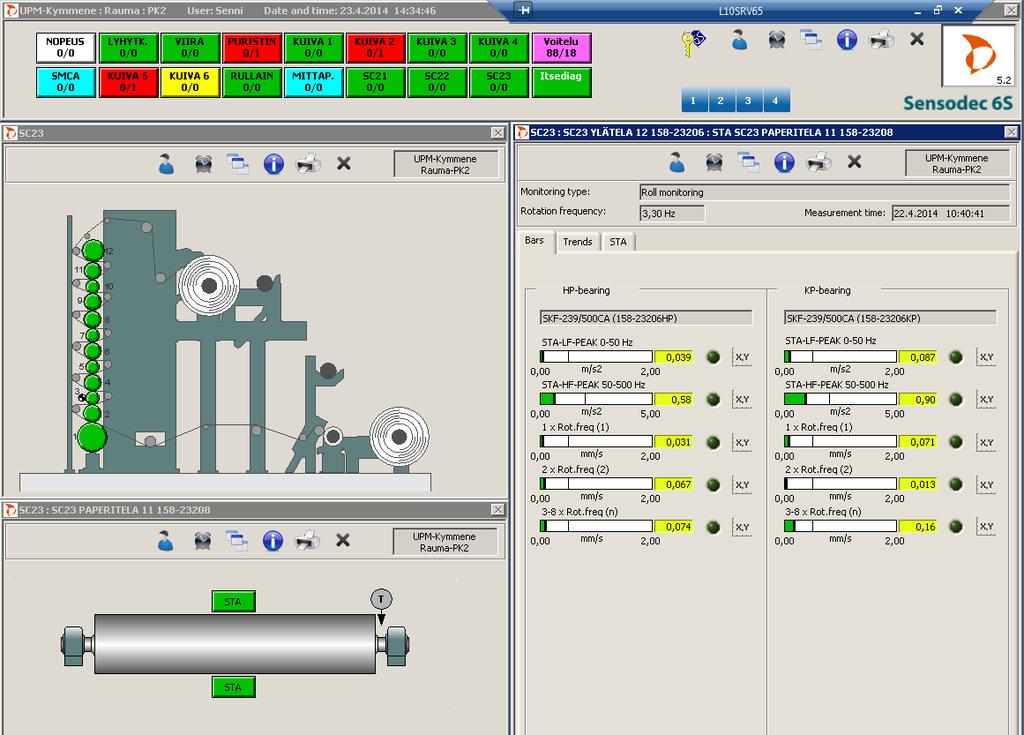Viewport: 1024px width, 735px height.
Task: Click the HP-bearing SKF-239/500CA field
Action: (x=646, y=318)
